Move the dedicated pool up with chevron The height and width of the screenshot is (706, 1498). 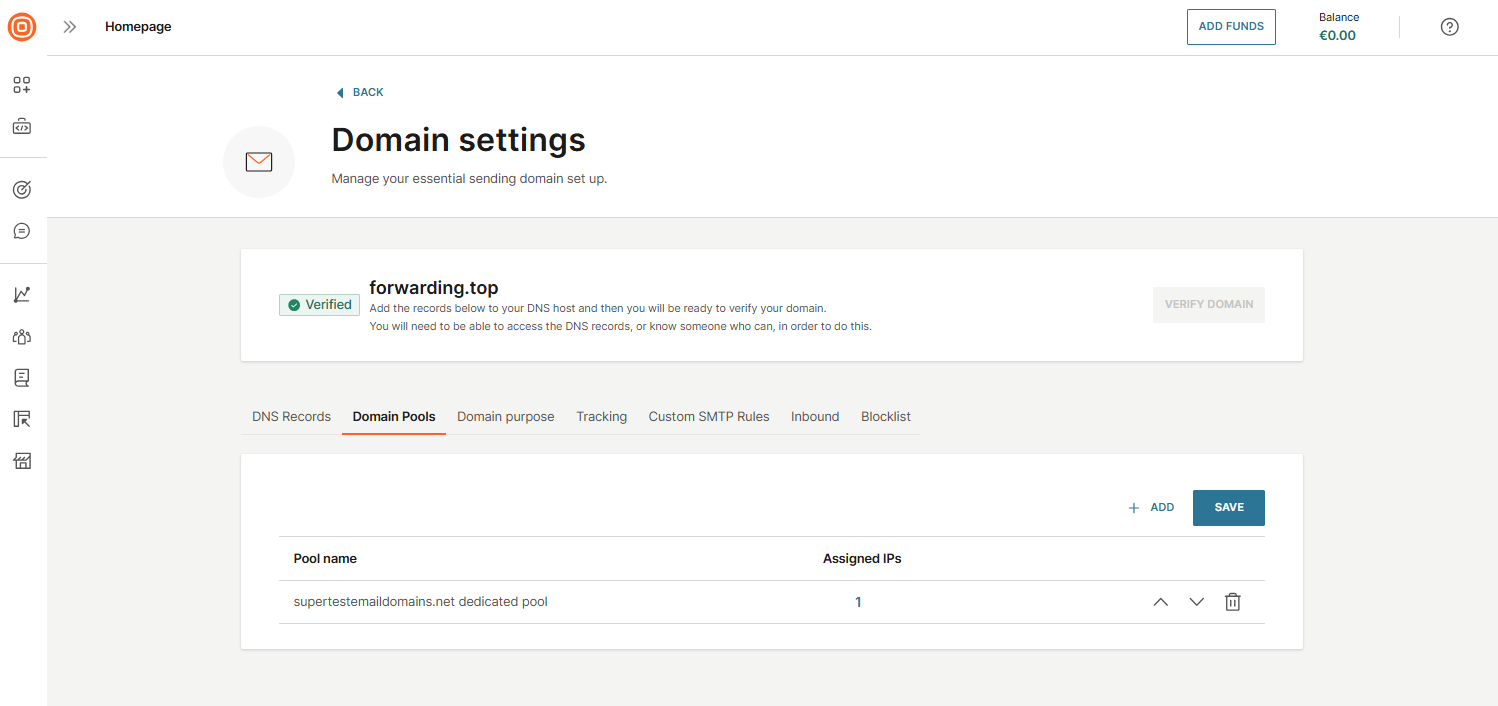(1160, 602)
